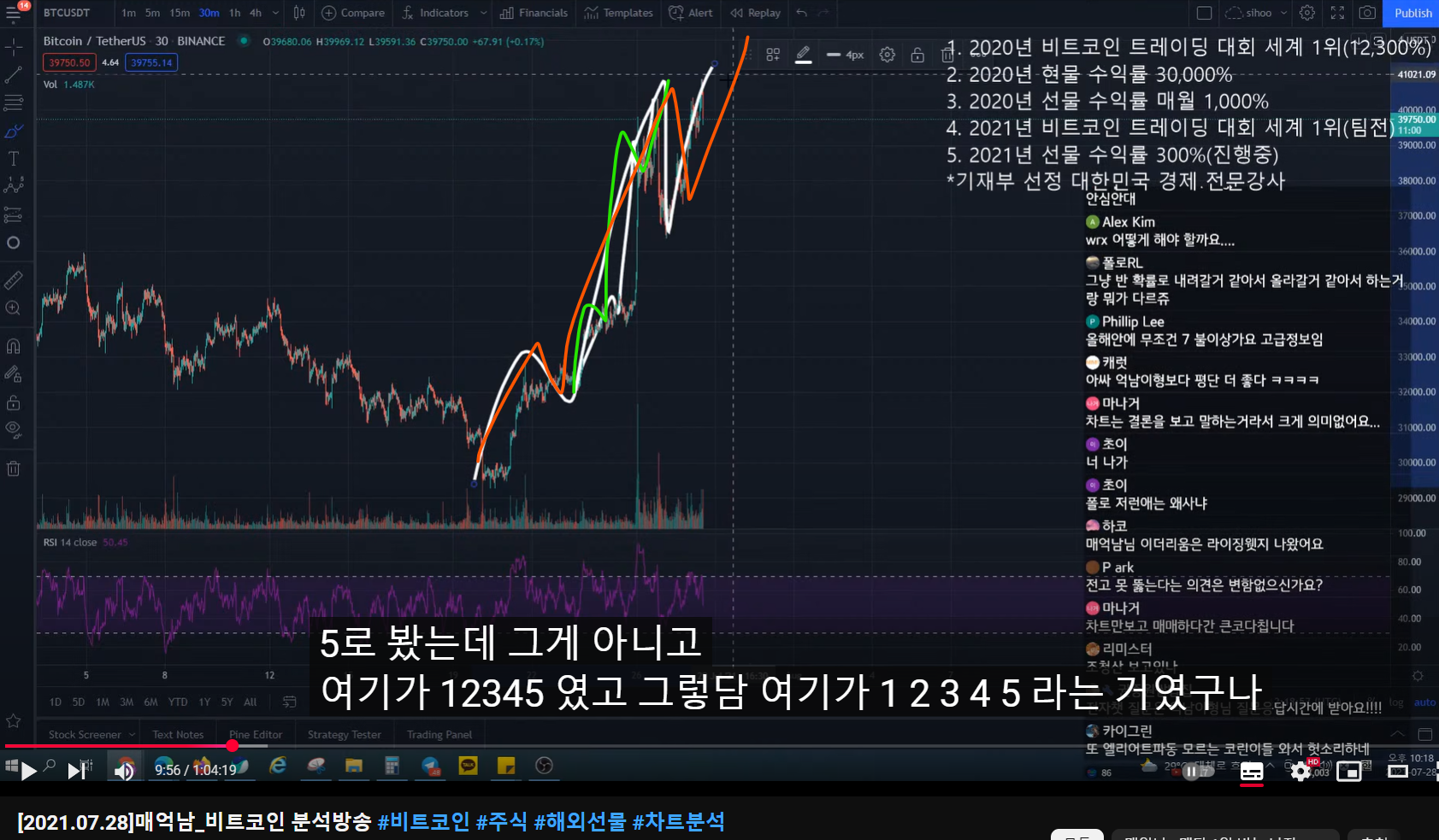Open the go-to-date calendar icon
The height and width of the screenshot is (840, 1439).
coord(290,702)
